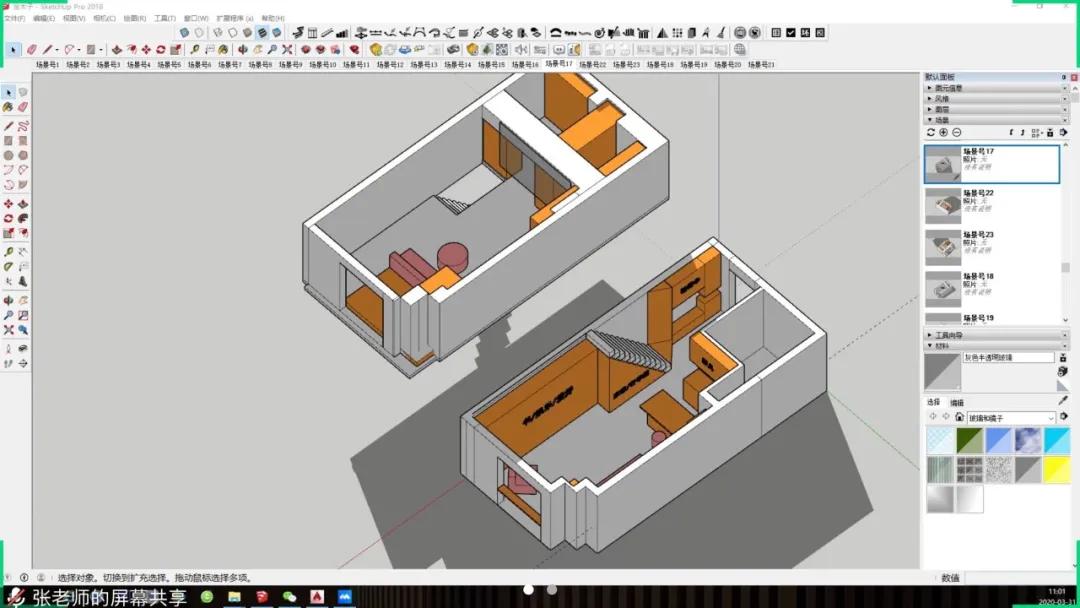Switch to 场景号5 scene tab
This screenshot has width=1080, height=608.
pyautogui.click(x=168, y=65)
